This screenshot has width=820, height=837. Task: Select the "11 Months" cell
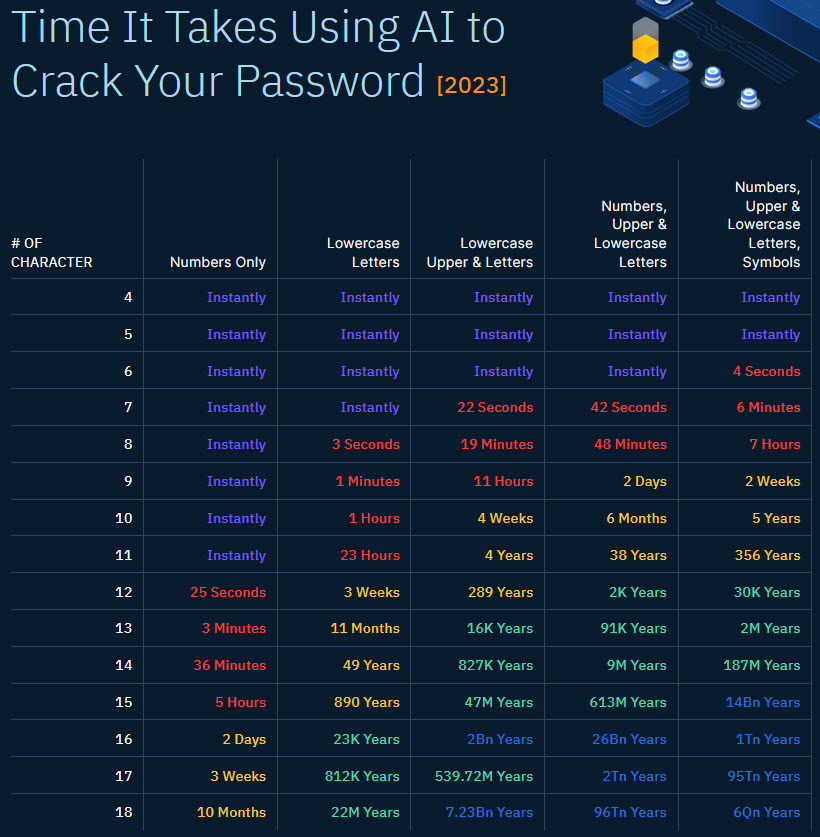tap(365, 628)
